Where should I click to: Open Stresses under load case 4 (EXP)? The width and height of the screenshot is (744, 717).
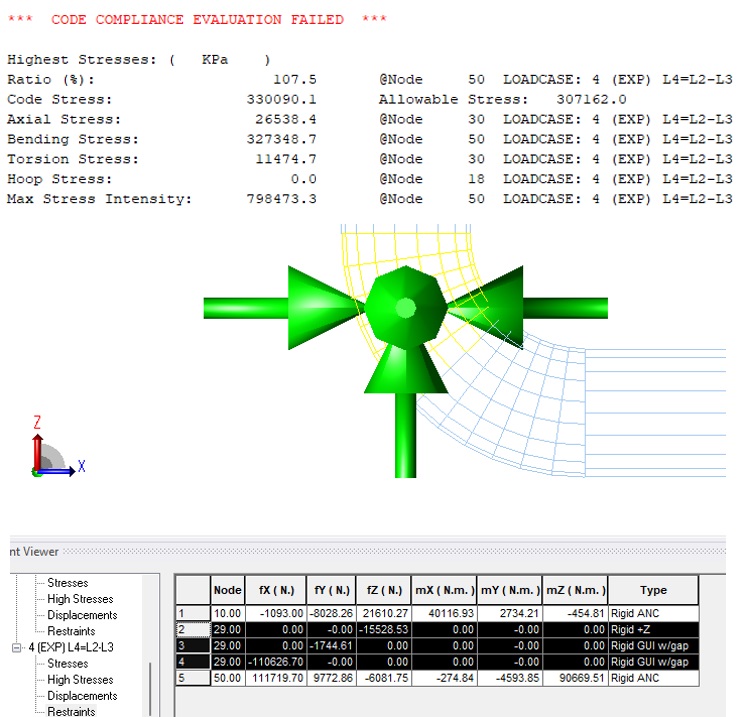[x=68, y=663]
